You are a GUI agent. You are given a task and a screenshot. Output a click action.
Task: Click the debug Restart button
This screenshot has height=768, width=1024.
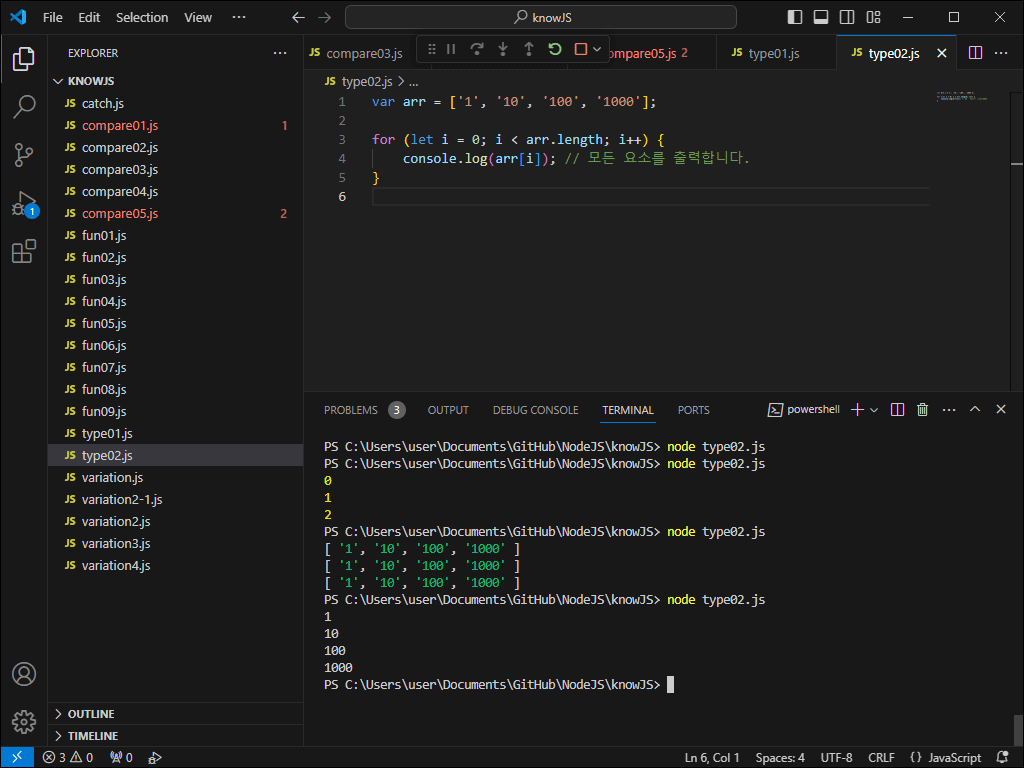click(555, 49)
